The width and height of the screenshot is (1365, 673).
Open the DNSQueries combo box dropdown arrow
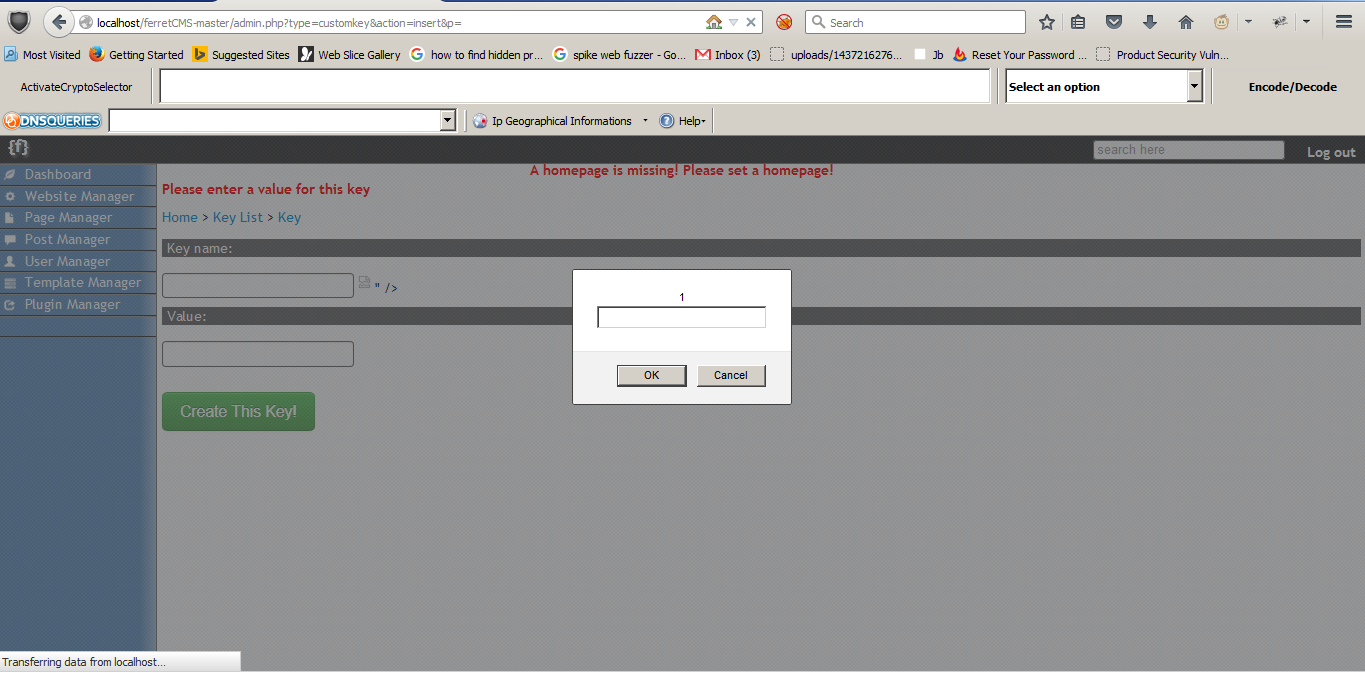[447, 121]
